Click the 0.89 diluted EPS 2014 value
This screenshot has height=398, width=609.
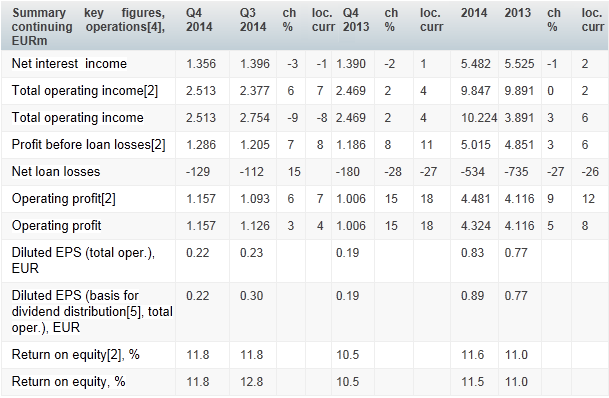pos(472,295)
